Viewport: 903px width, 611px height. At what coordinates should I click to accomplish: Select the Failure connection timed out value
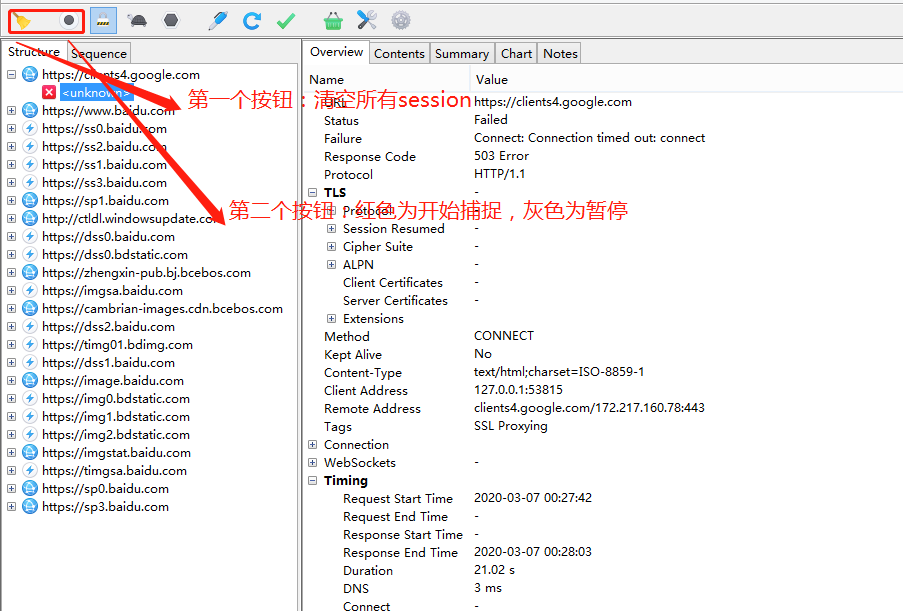click(589, 138)
